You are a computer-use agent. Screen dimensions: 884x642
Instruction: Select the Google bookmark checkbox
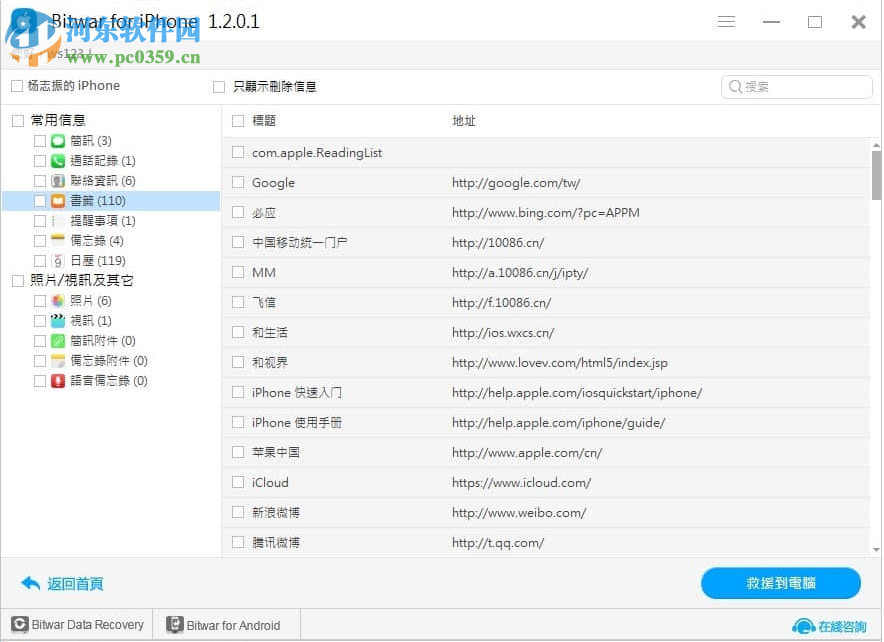(x=237, y=182)
